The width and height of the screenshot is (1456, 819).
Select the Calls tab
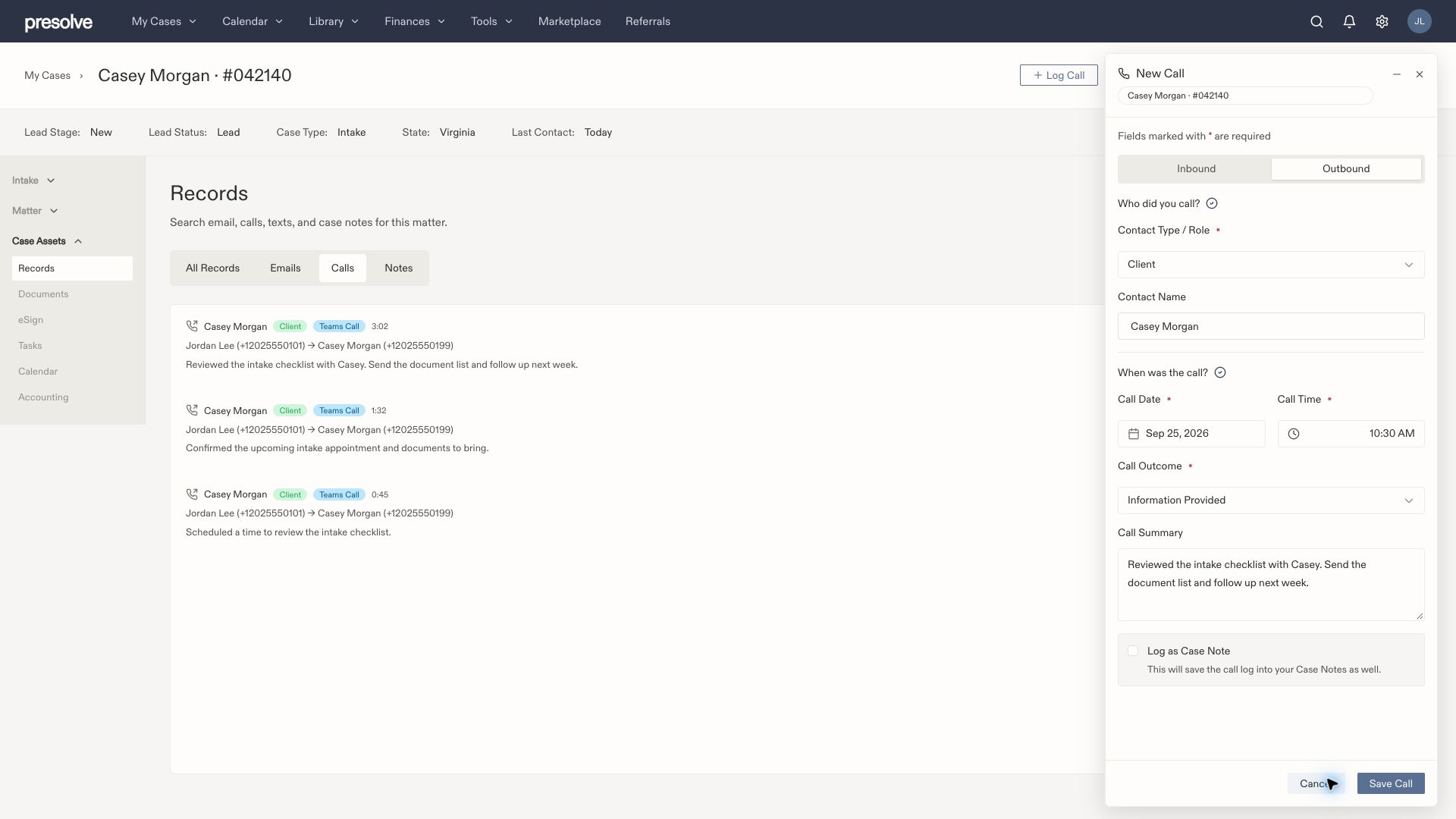pos(343,268)
